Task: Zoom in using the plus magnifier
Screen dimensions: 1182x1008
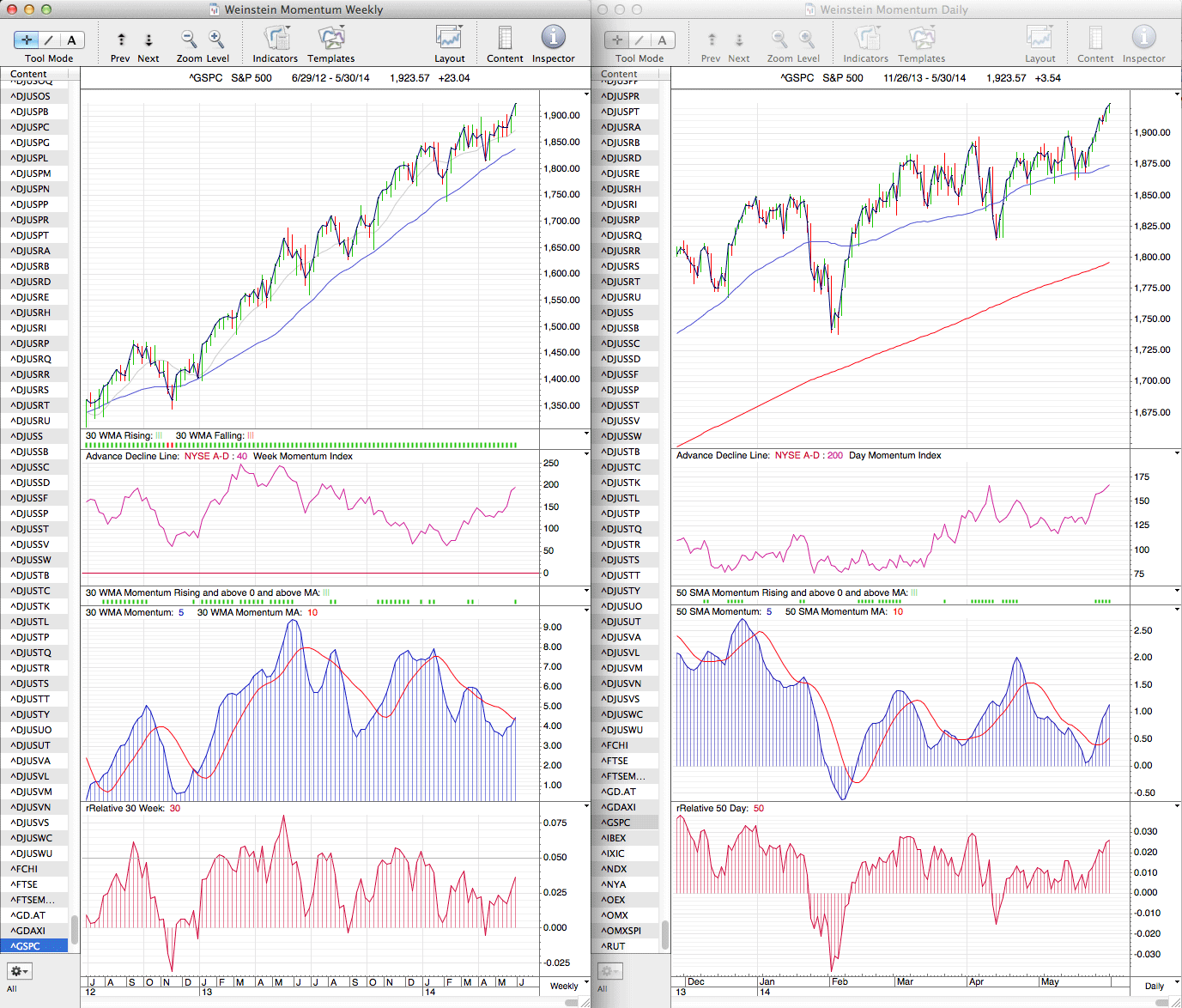Action: click(216, 39)
